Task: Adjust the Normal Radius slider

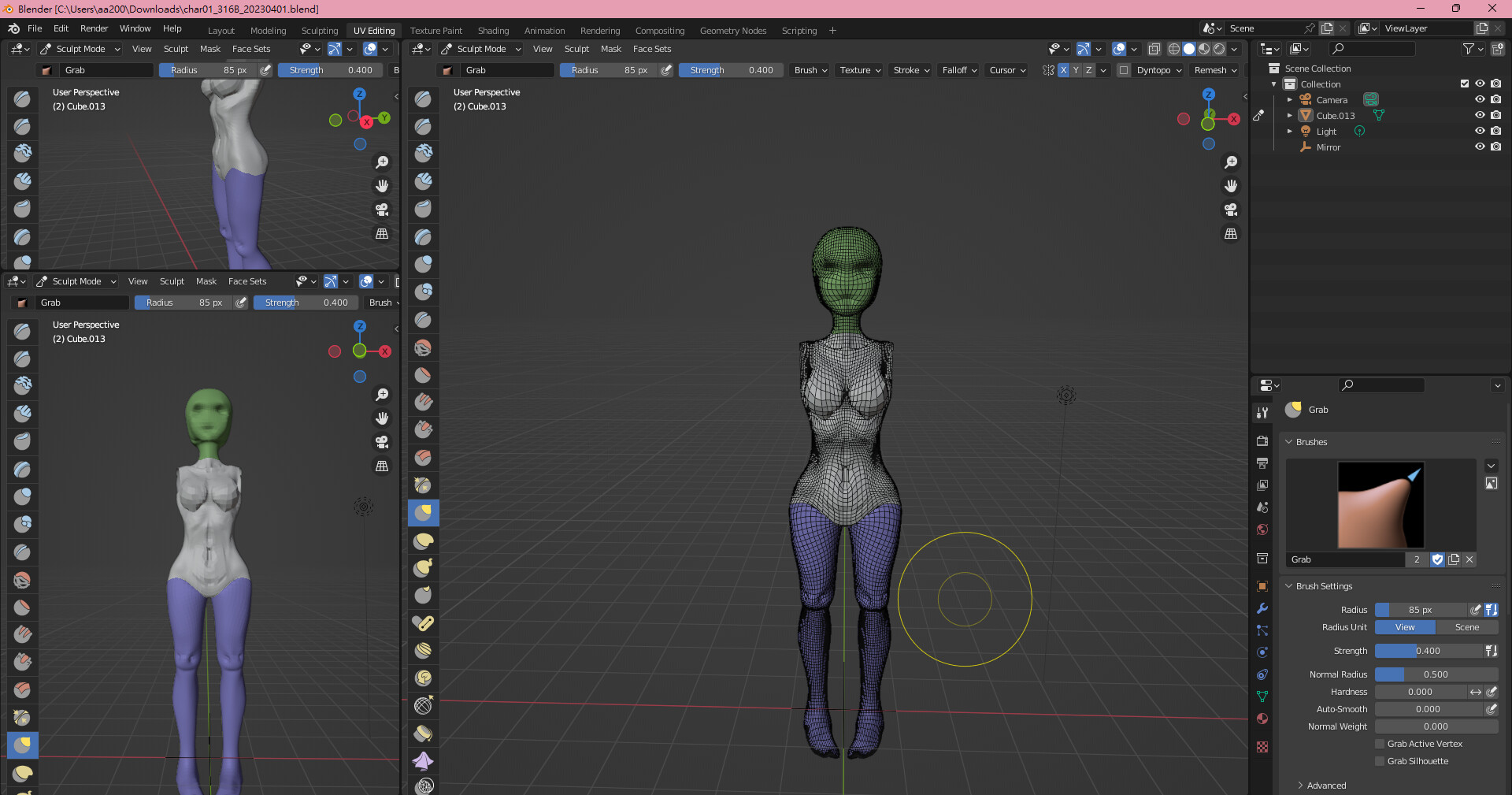Action: pos(1436,674)
